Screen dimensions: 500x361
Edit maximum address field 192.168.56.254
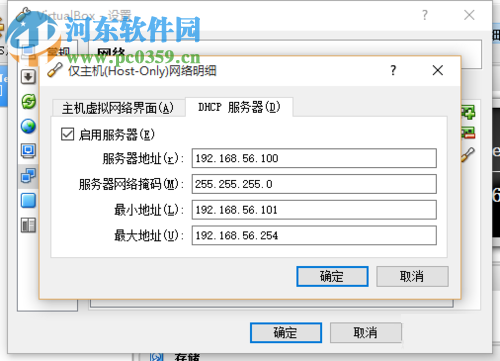coord(314,235)
